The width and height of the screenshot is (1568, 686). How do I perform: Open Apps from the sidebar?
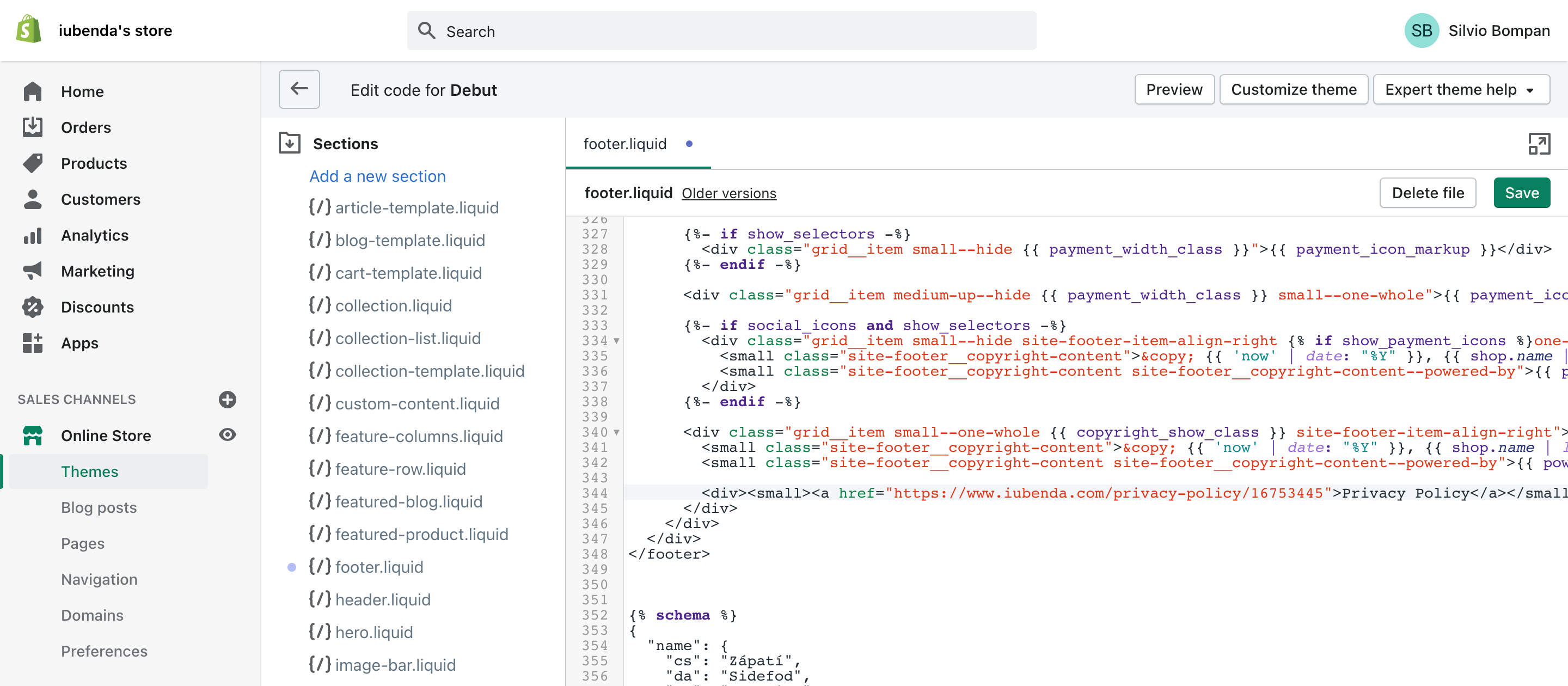(x=79, y=342)
